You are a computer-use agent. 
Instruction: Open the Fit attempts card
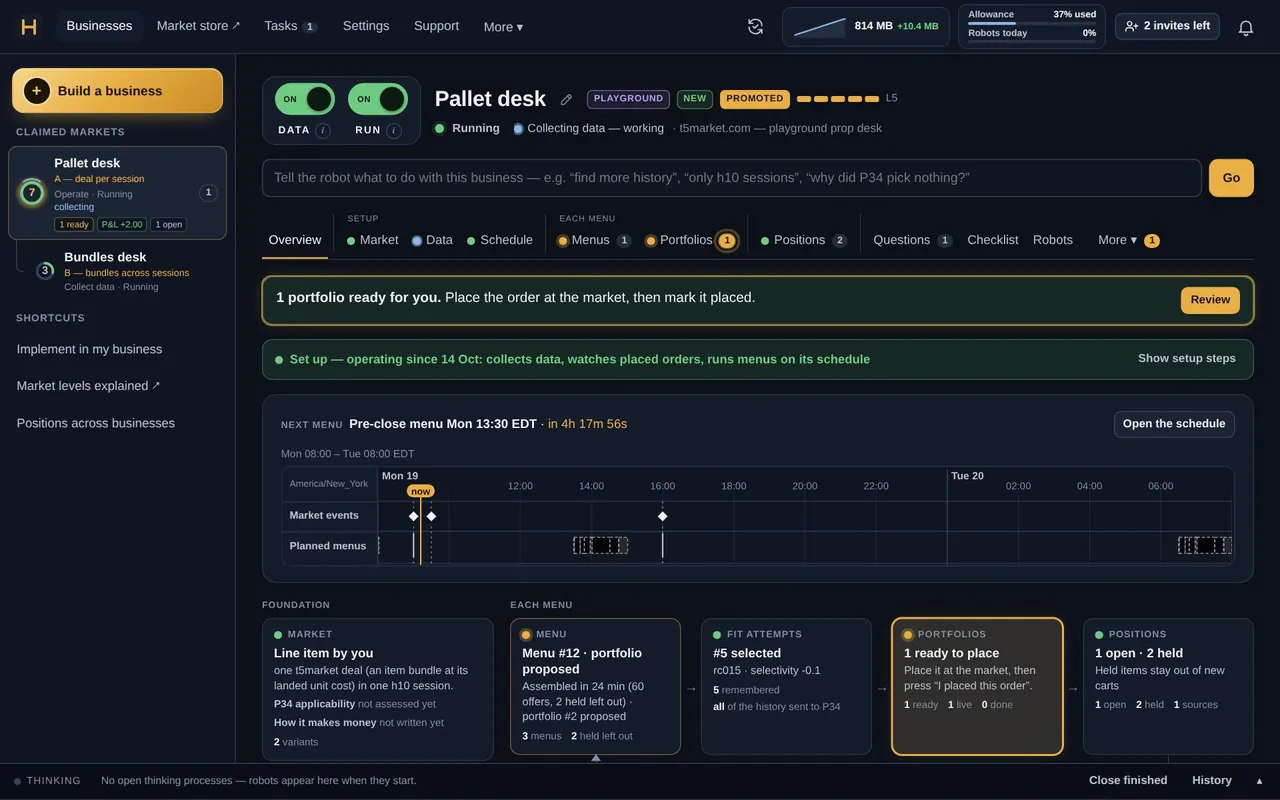tap(786, 686)
